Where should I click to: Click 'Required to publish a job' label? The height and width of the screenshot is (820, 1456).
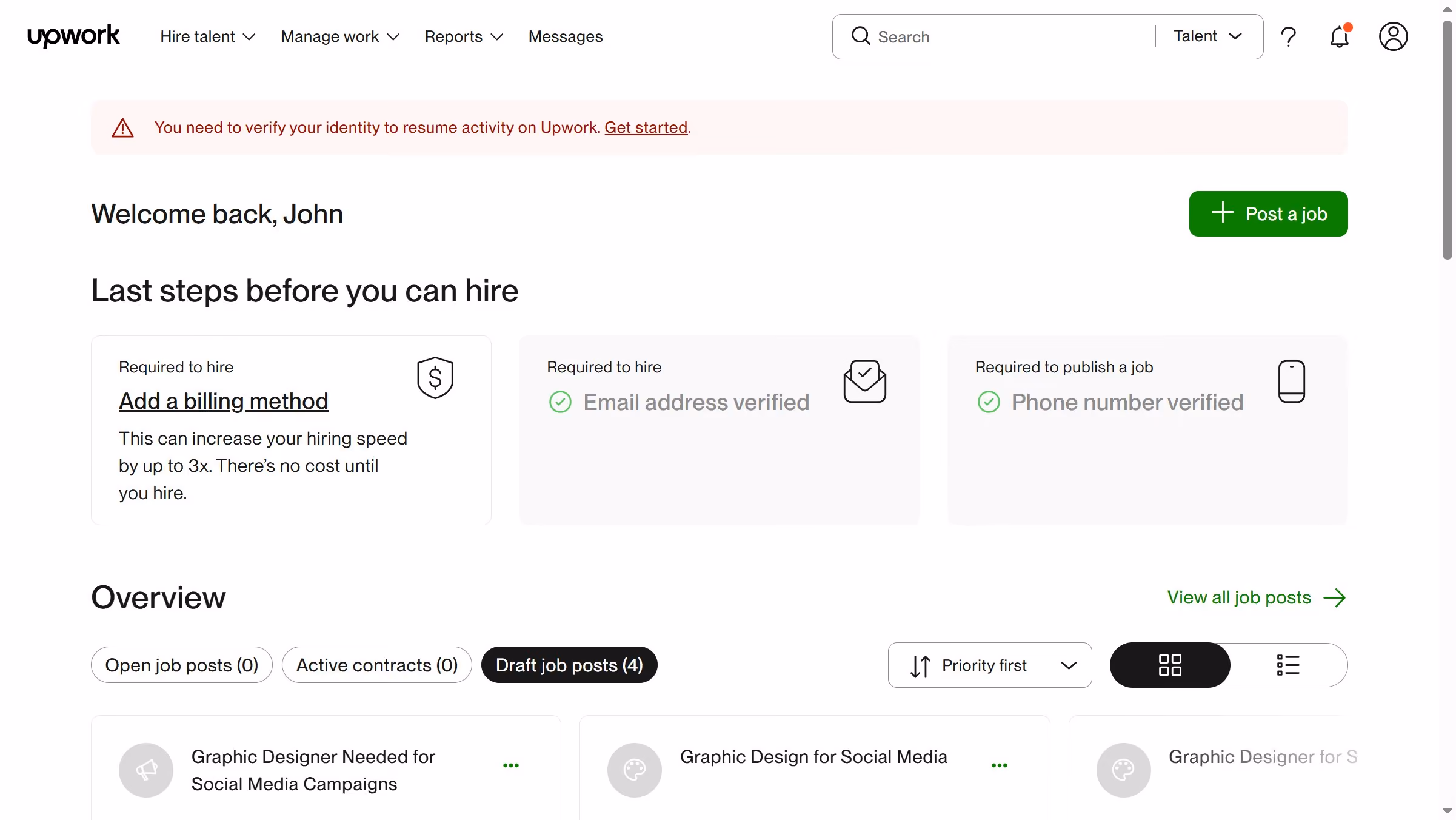(x=1064, y=367)
